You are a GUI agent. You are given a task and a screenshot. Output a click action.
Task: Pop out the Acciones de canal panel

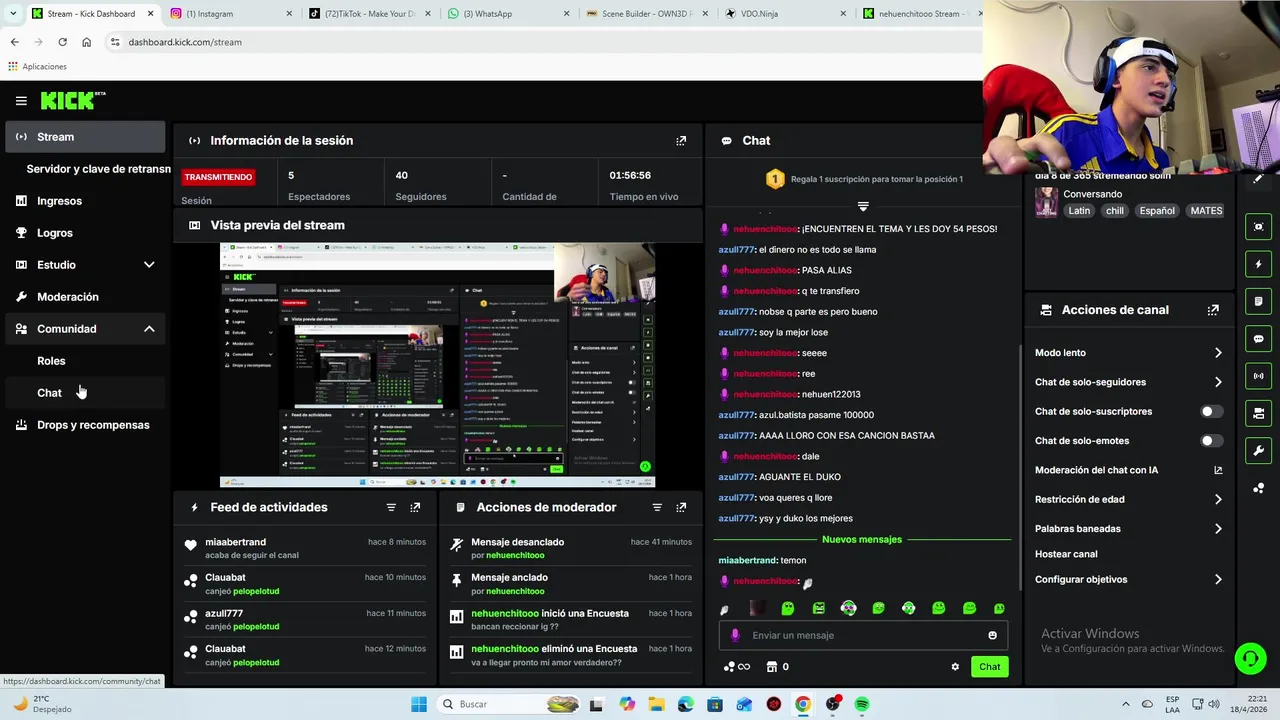[1213, 310]
